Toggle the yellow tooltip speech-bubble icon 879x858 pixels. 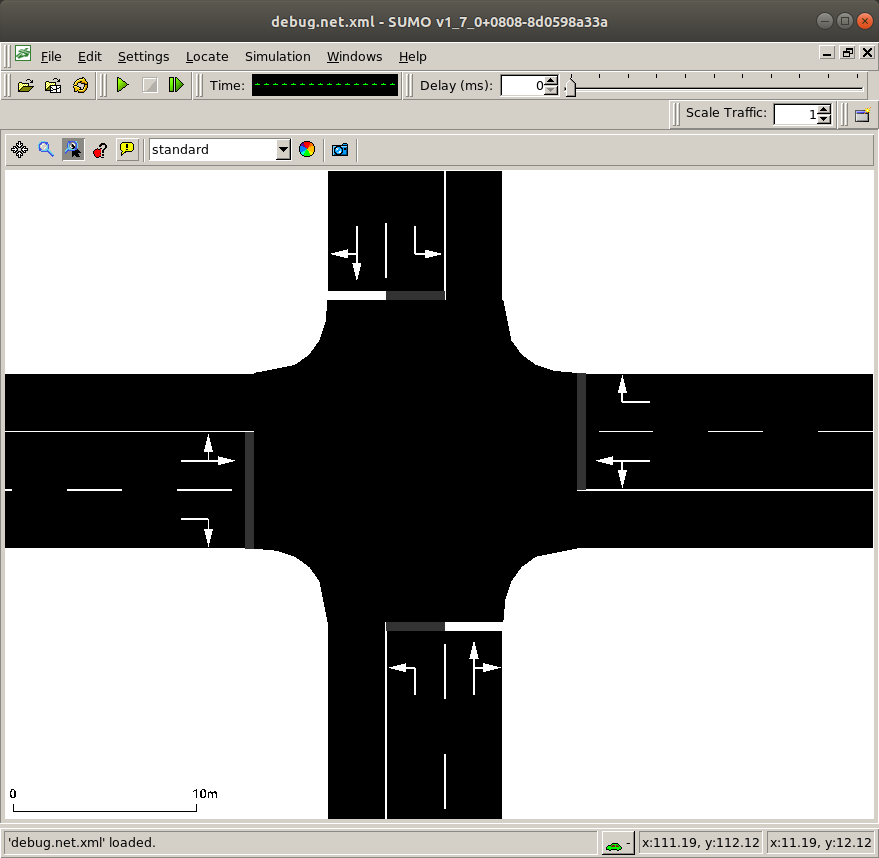click(127, 149)
